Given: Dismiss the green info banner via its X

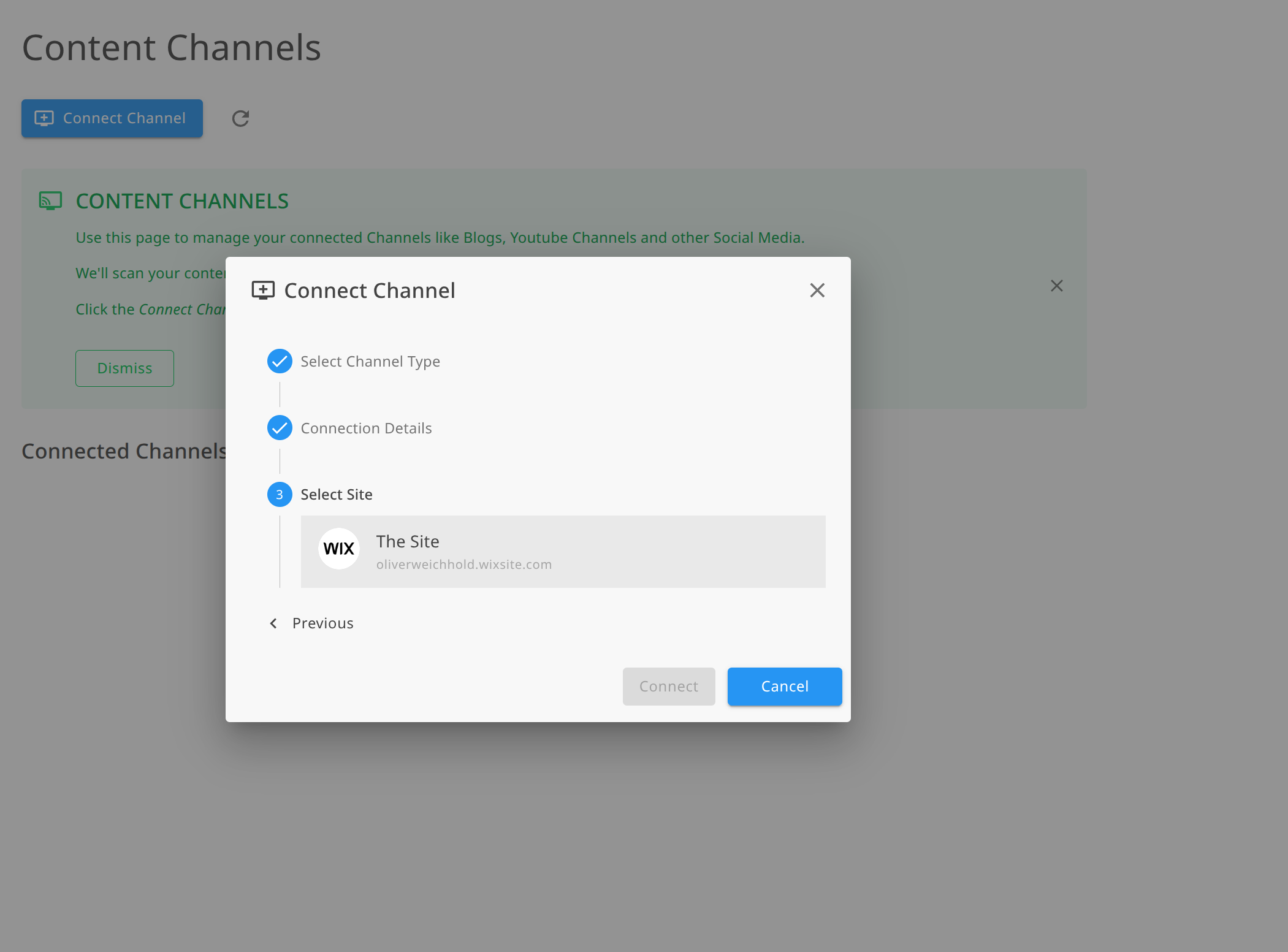Looking at the screenshot, I should click(x=1057, y=286).
